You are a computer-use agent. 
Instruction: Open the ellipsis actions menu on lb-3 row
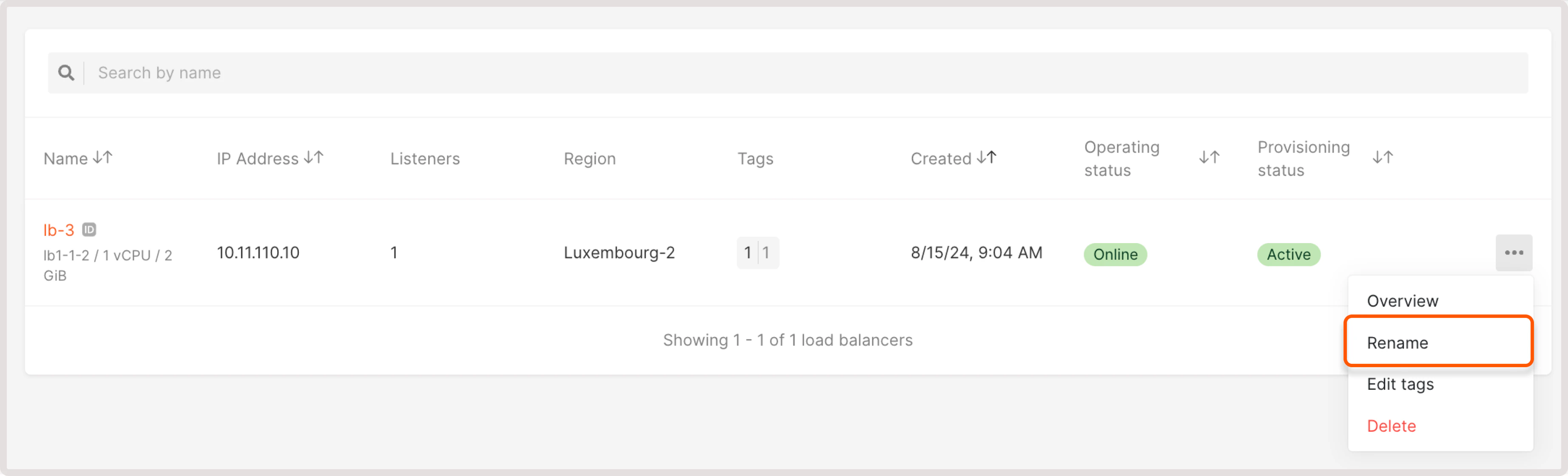(x=1514, y=252)
